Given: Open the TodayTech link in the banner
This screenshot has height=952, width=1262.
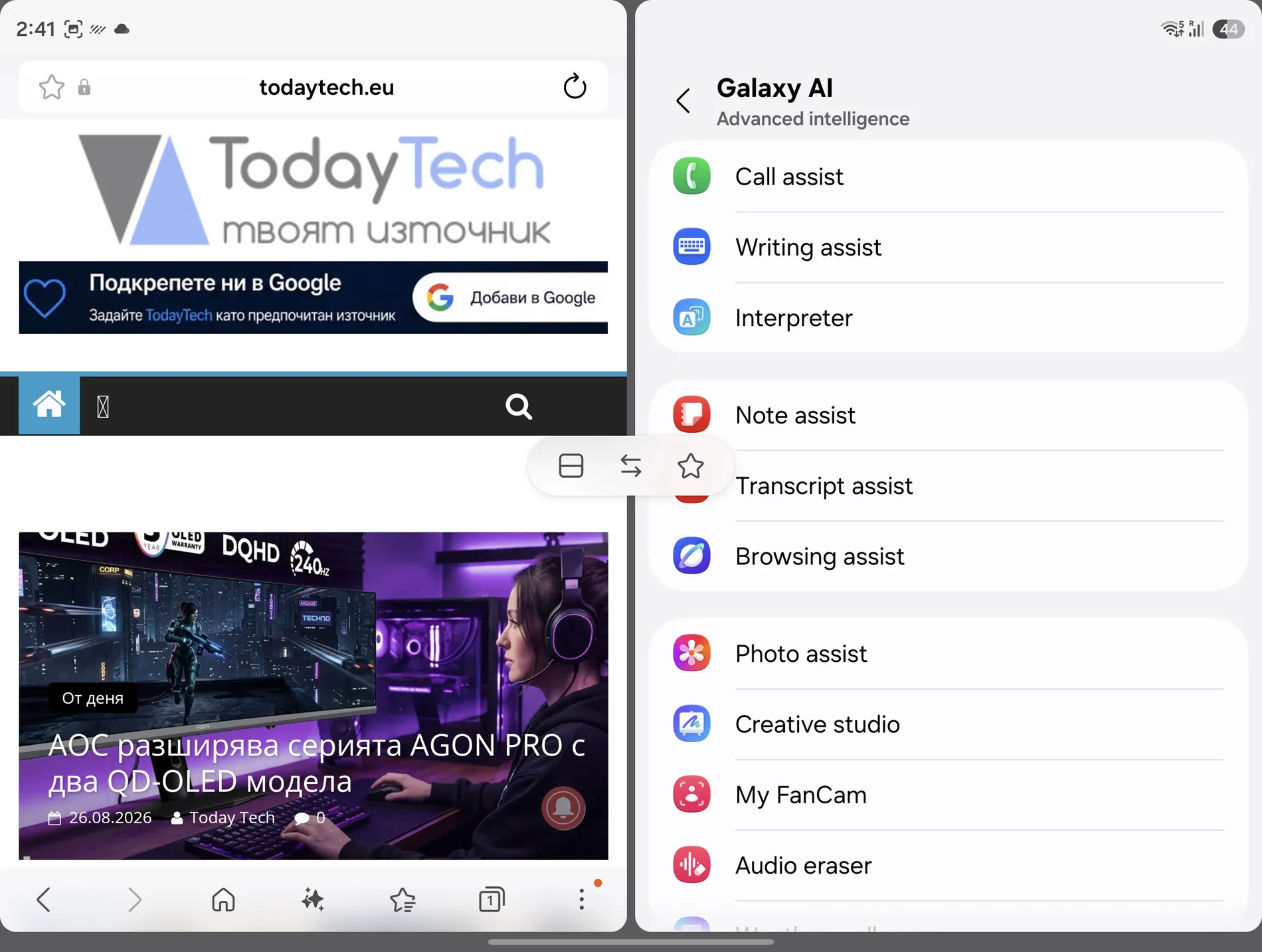Looking at the screenshot, I should coord(179,315).
